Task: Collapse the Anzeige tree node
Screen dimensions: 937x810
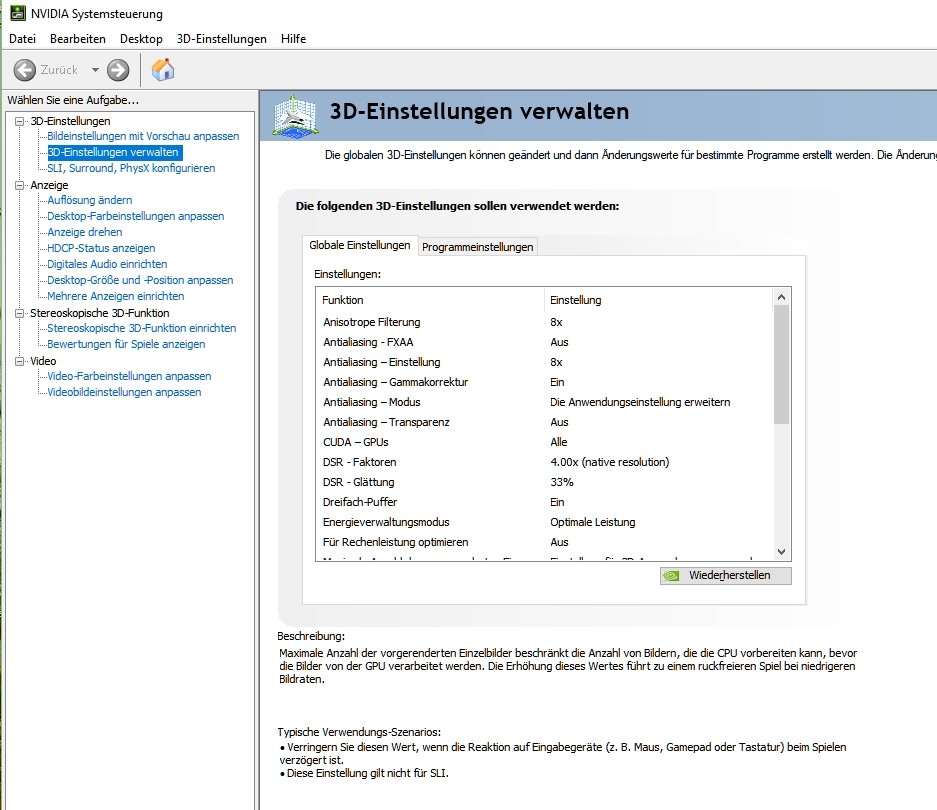Action: 20,185
